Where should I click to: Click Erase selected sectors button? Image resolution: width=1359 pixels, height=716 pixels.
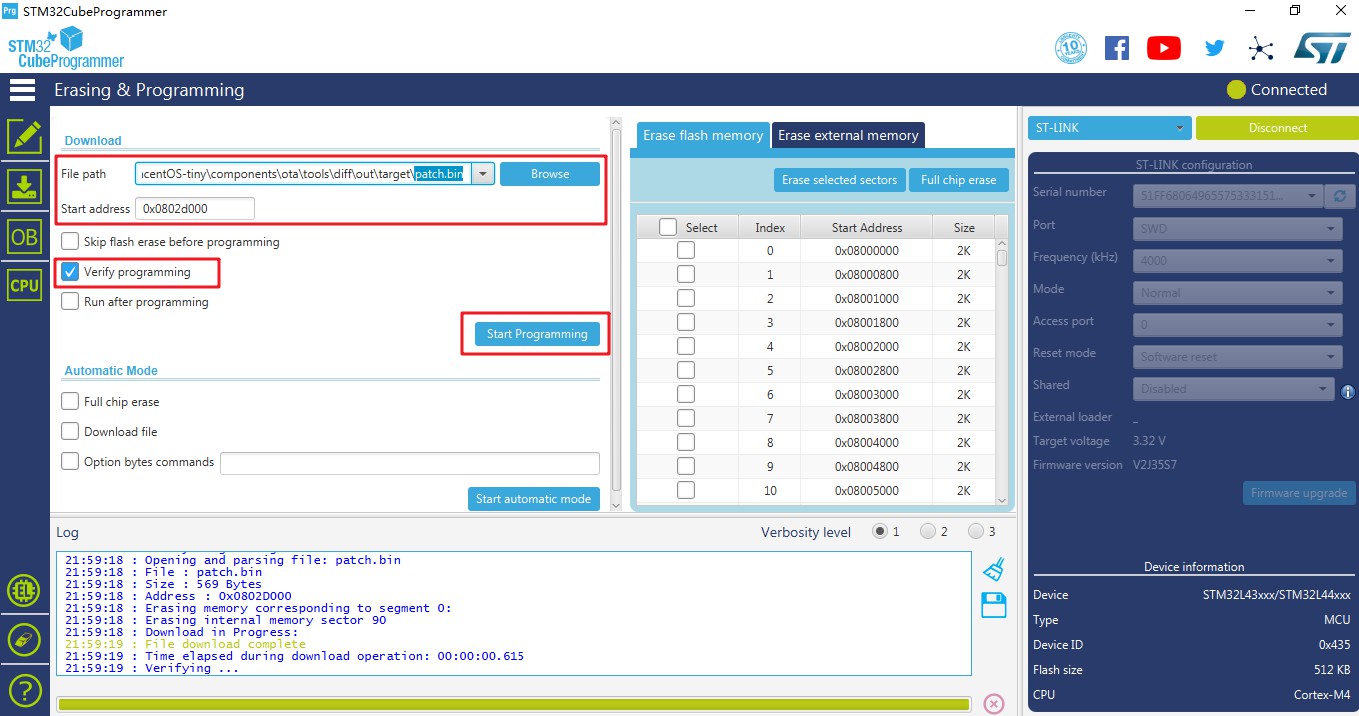click(839, 180)
